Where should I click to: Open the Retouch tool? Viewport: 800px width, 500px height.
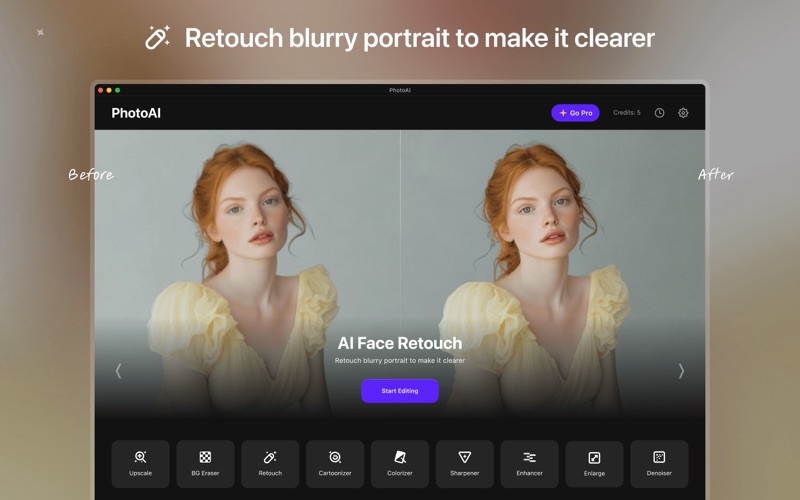coord(270,463)
